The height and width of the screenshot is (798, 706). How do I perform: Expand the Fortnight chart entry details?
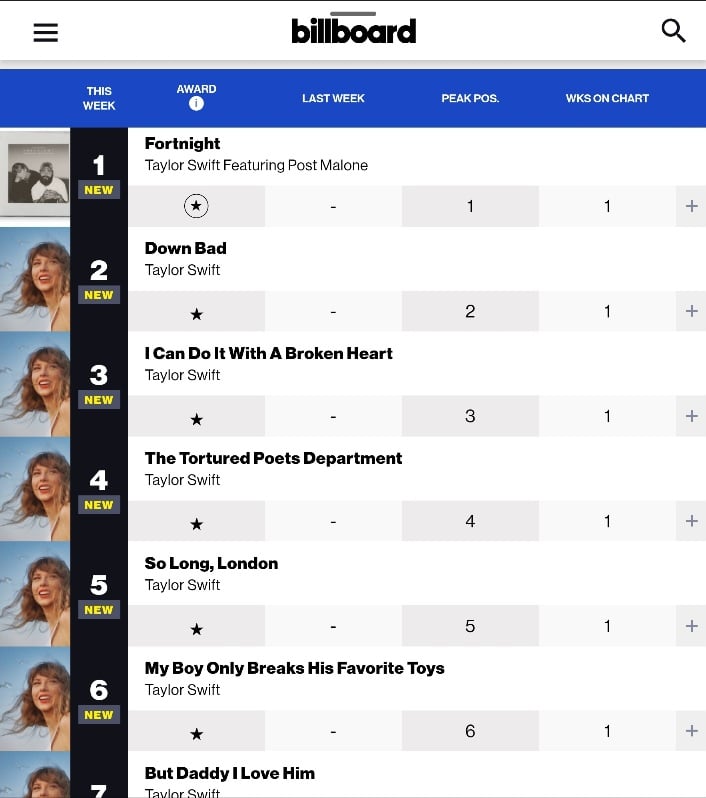coord(691,206)
